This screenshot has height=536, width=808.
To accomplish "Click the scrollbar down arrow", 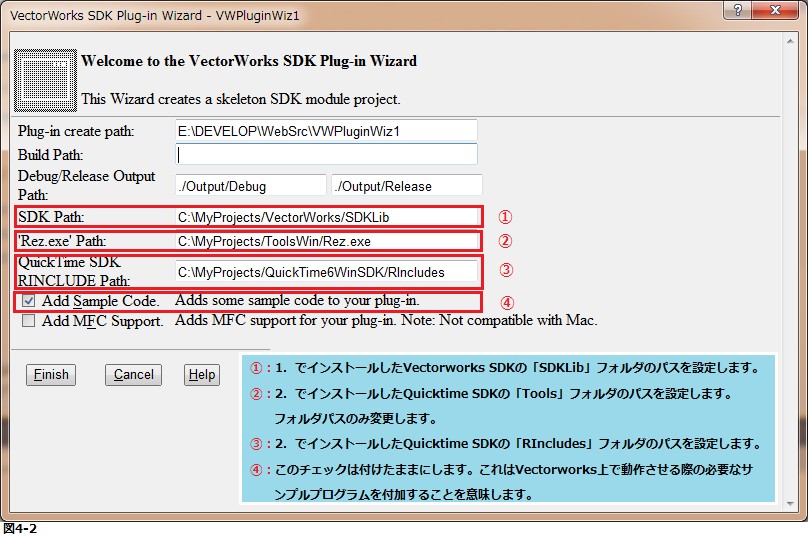I will [x=790, y=504].
